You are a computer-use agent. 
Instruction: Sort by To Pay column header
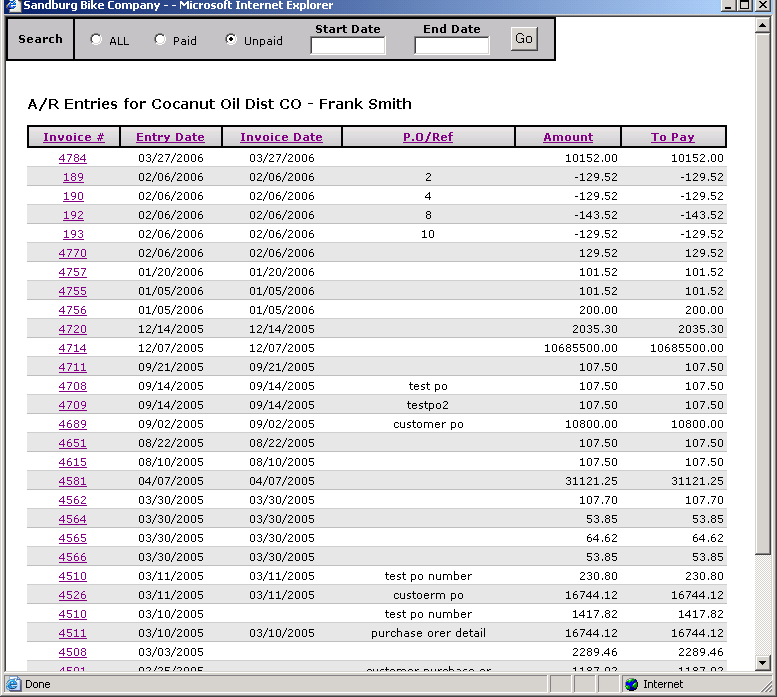coord(673,137)
